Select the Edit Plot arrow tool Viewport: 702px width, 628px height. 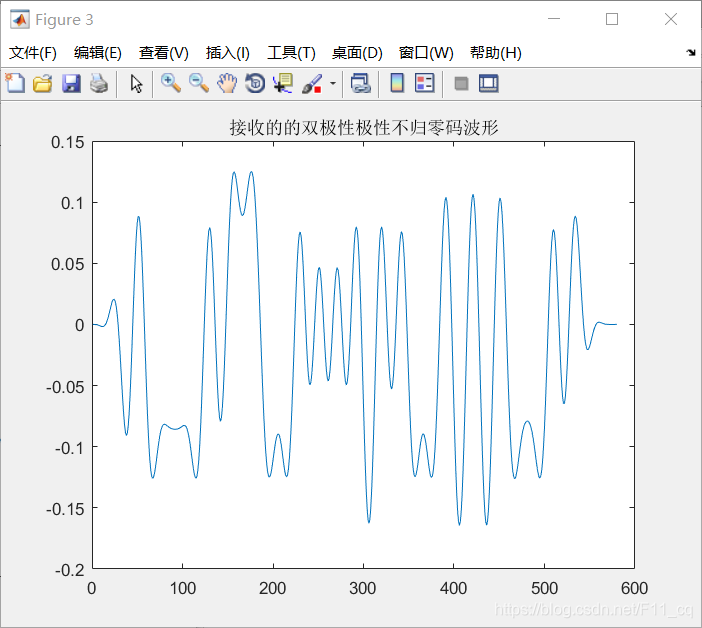(x=136, y=83)
